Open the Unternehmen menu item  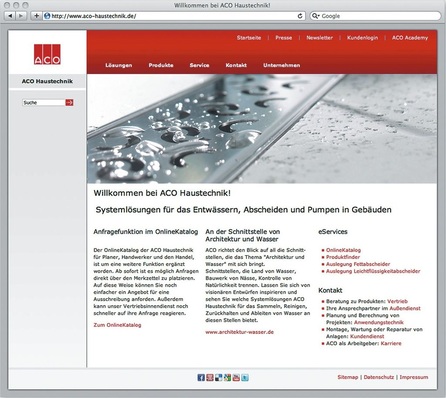pyautogui.click(x=282, y=65)
